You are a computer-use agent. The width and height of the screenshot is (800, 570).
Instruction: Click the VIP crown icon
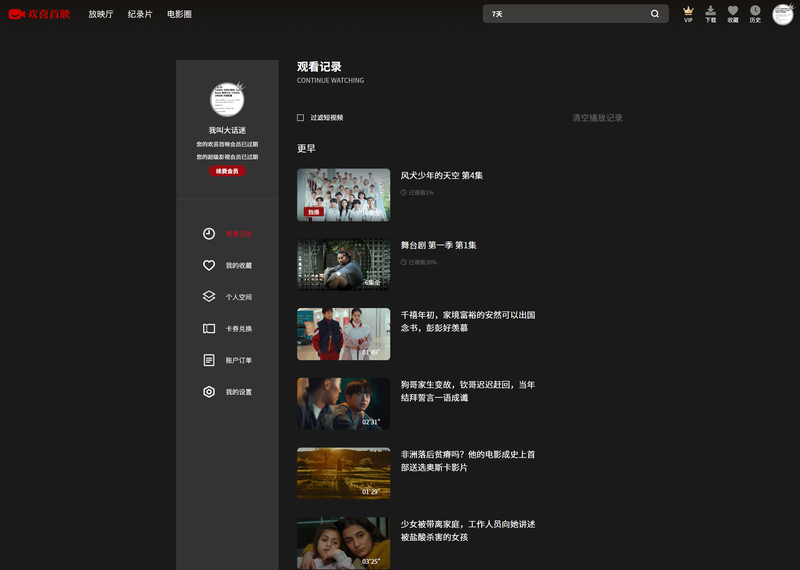(x=688, y=11)
